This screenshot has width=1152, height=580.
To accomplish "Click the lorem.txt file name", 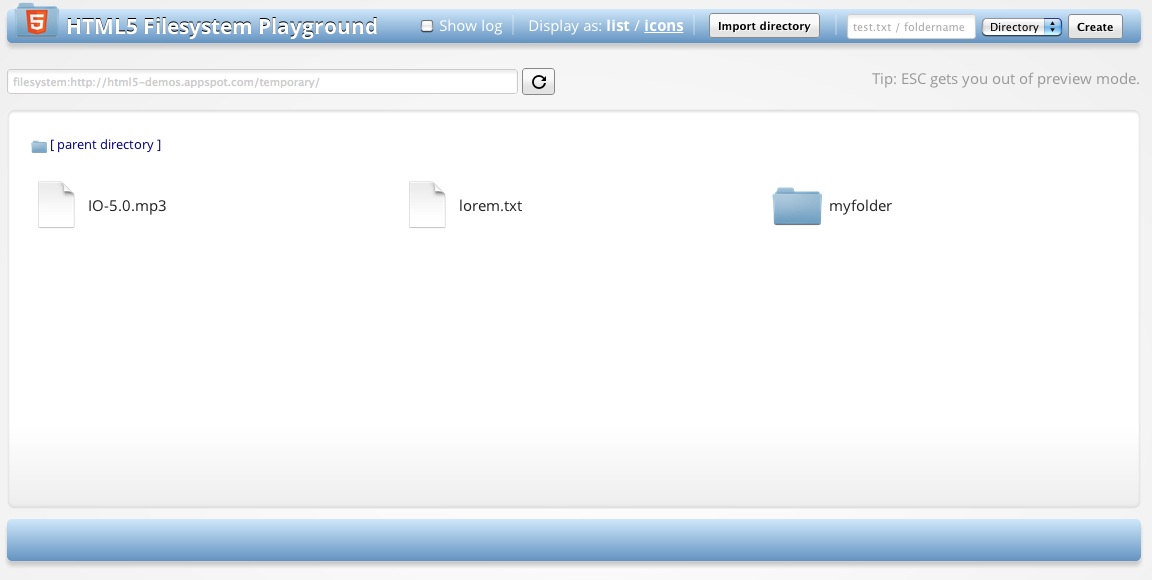I will pos(491,206).
